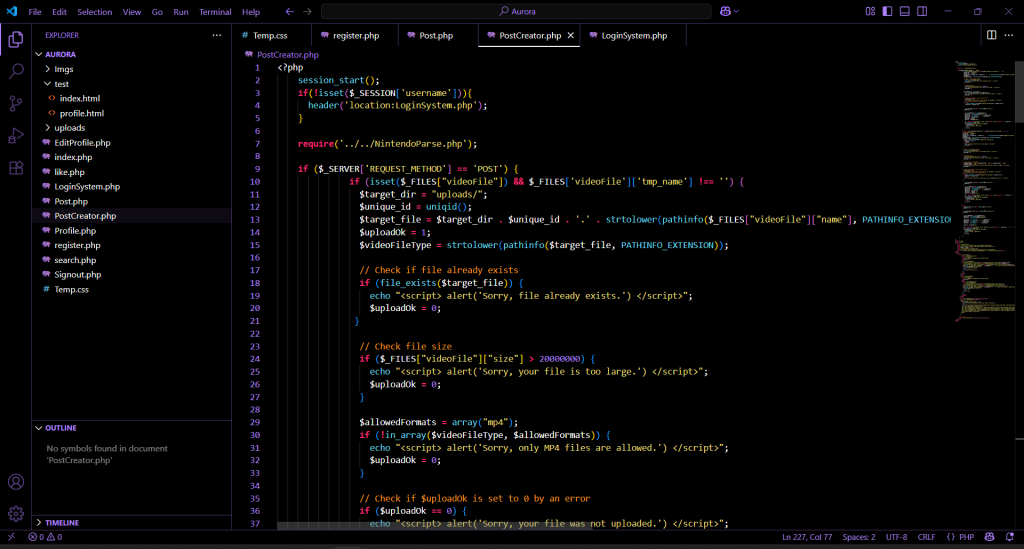Switch to the Temp.css tab

coord(270,35)
